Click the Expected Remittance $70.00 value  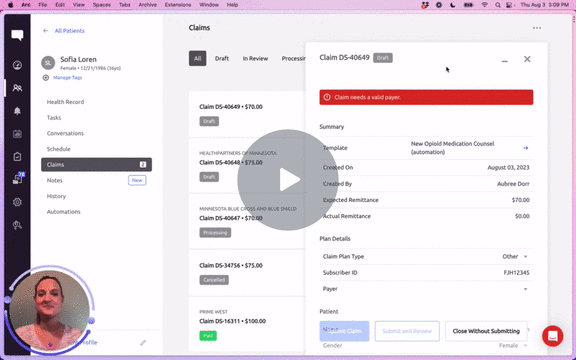click(521, 200)
